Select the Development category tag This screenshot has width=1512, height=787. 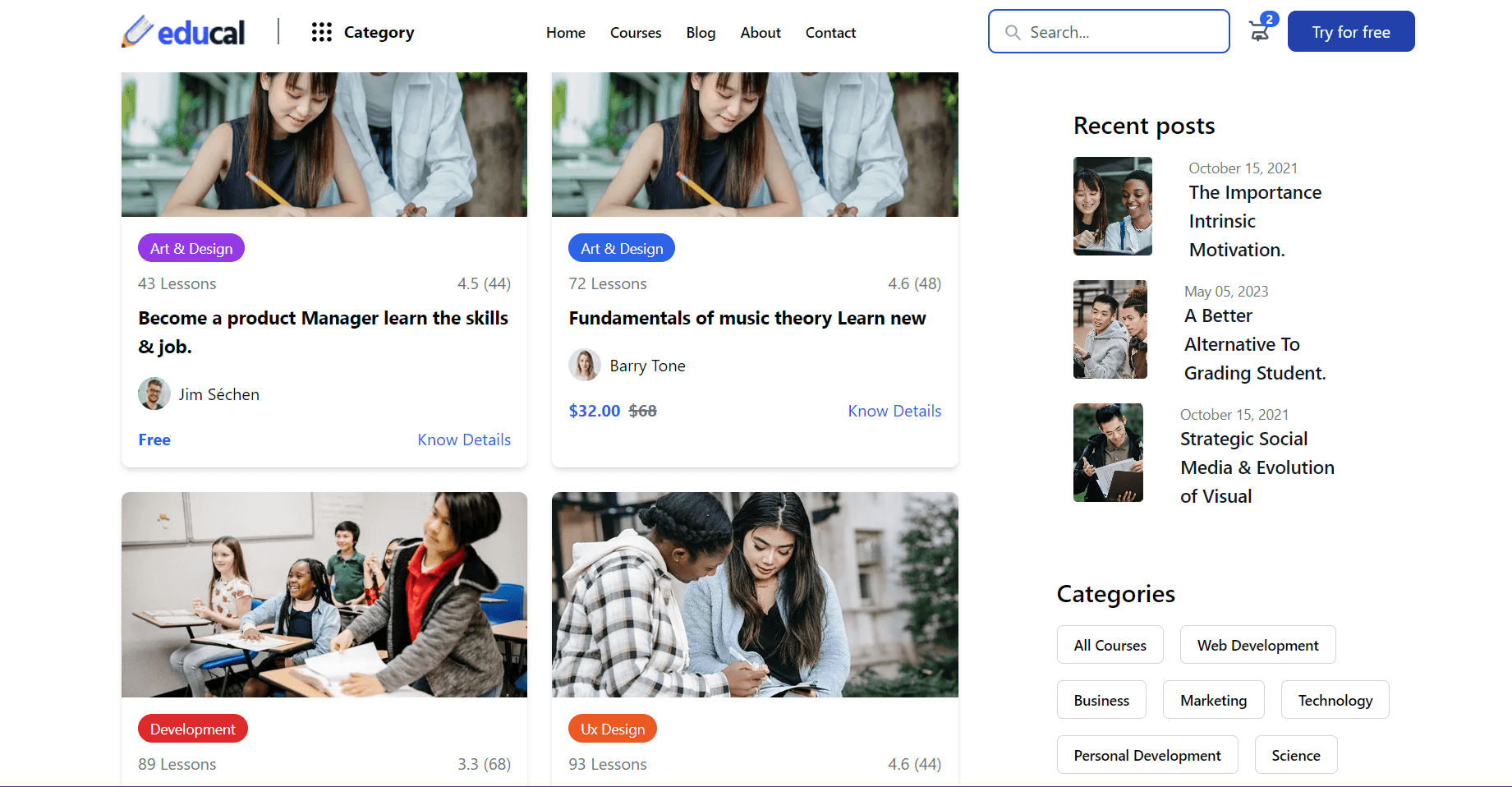[192, 729]
